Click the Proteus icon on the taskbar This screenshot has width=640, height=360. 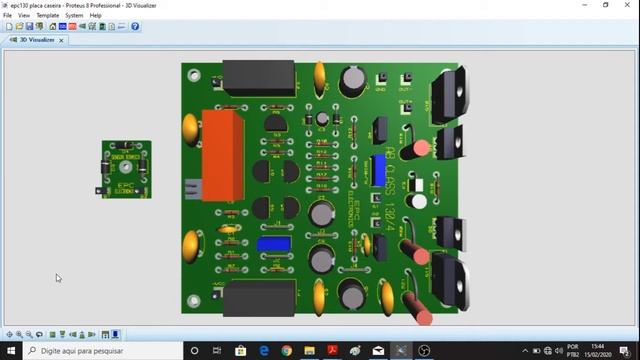(x=401, y=351)
